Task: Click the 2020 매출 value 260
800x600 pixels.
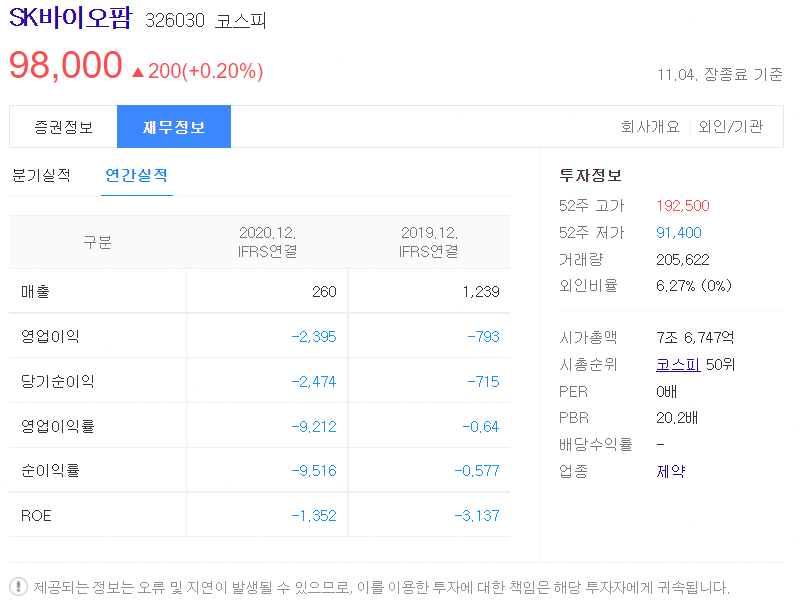Action: [x=324, y=292]
